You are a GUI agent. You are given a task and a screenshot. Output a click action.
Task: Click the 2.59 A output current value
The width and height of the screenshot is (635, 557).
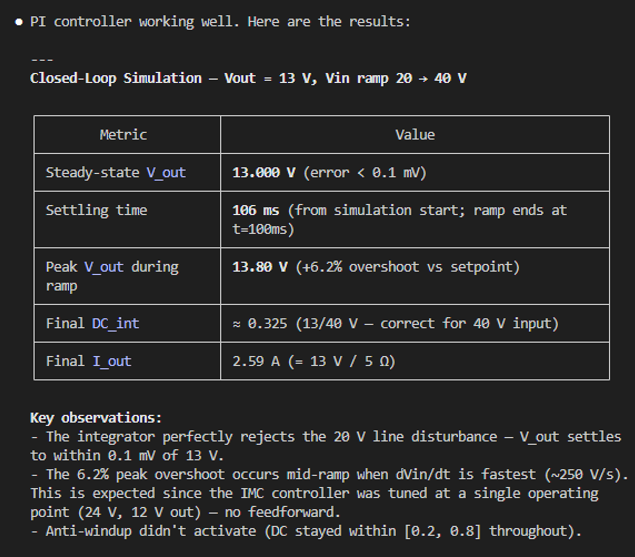(x=254, y=361)
